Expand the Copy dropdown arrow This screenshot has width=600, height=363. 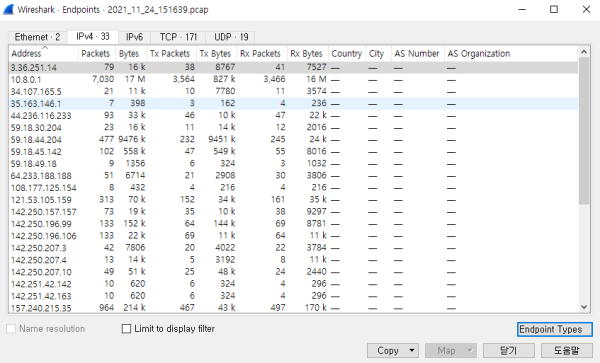[412, 350]
